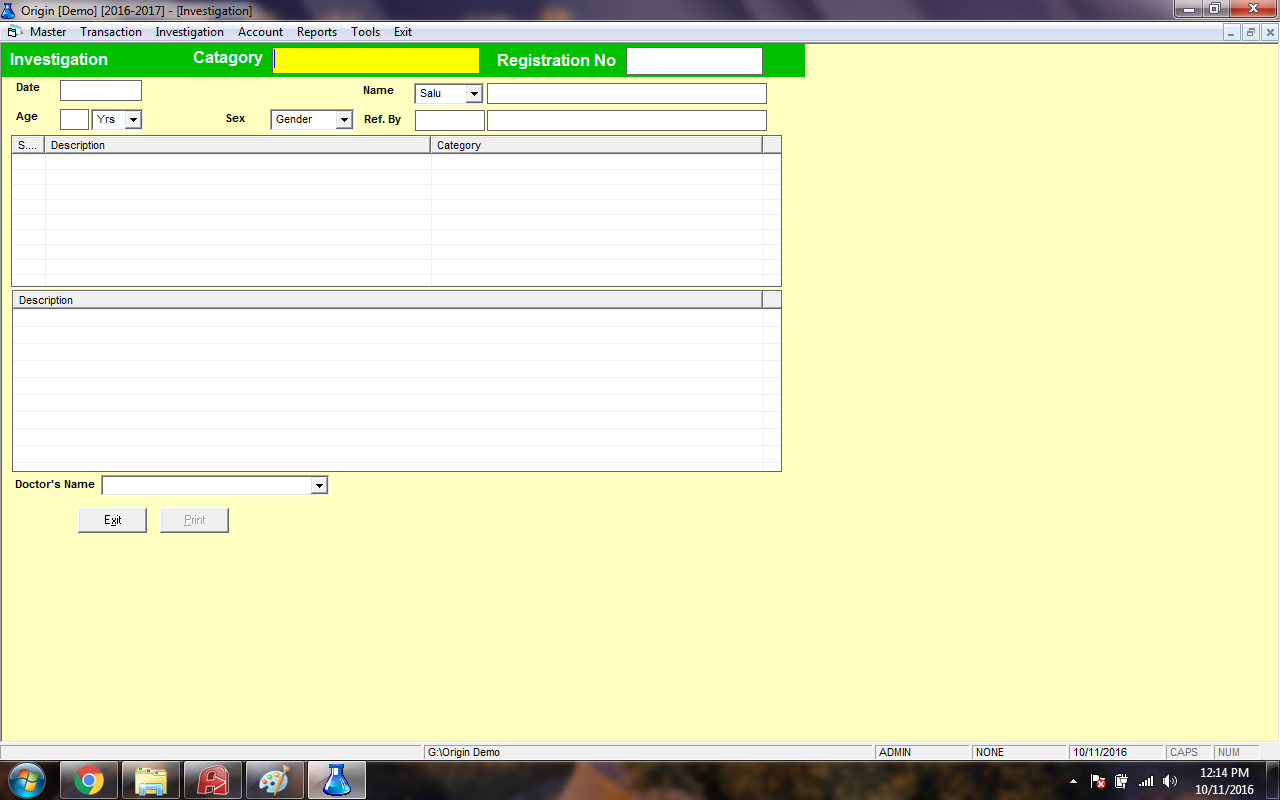
Task: Open the Windows Start menu
Action: tap(26, 780)
